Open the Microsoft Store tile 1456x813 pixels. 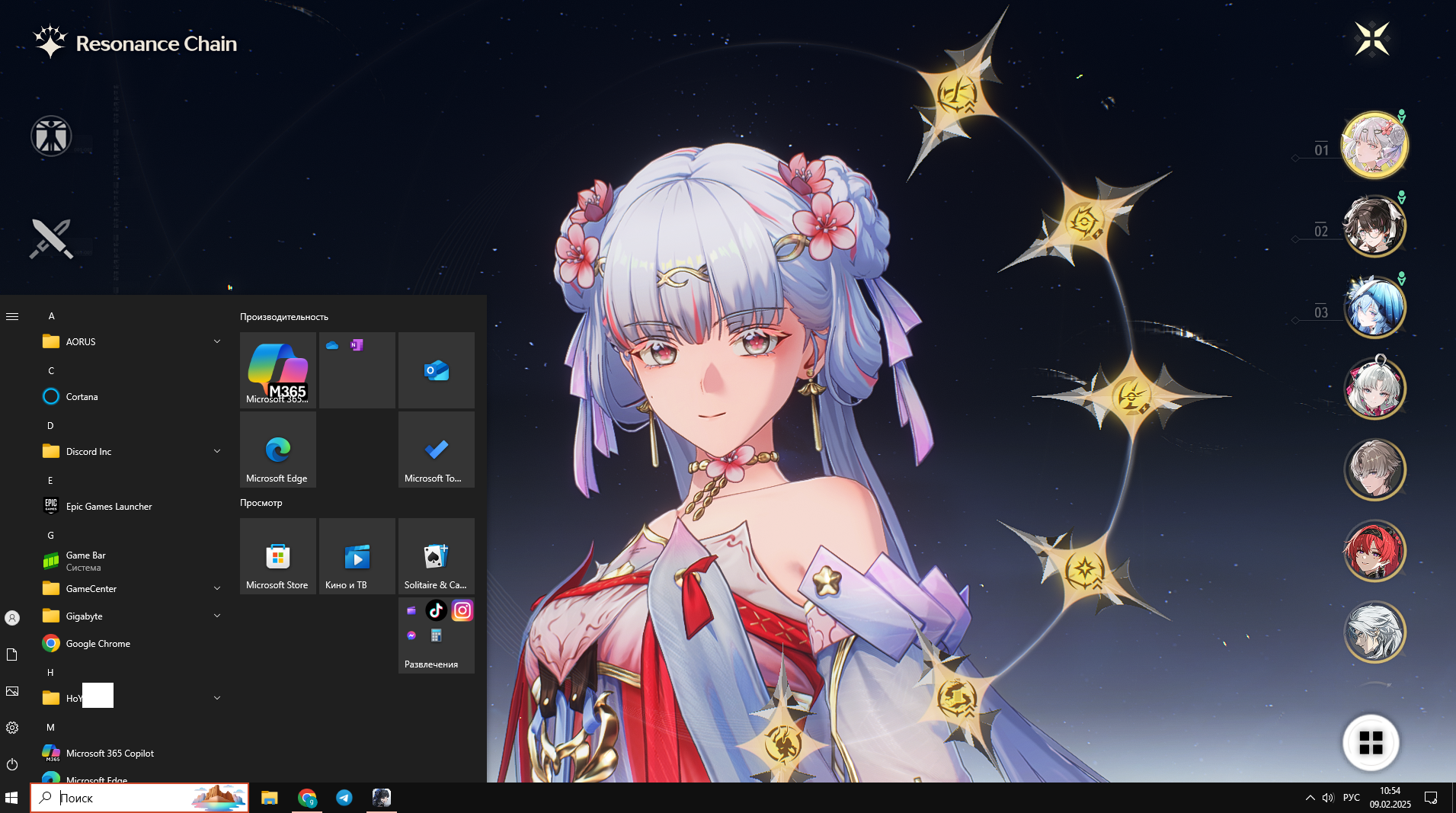point(277,556)
